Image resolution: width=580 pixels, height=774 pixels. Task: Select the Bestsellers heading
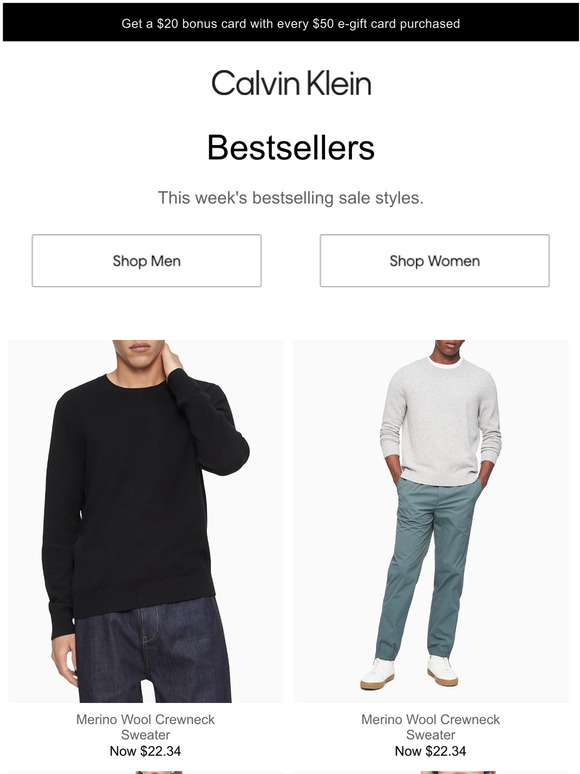click(x=291, y=148)
